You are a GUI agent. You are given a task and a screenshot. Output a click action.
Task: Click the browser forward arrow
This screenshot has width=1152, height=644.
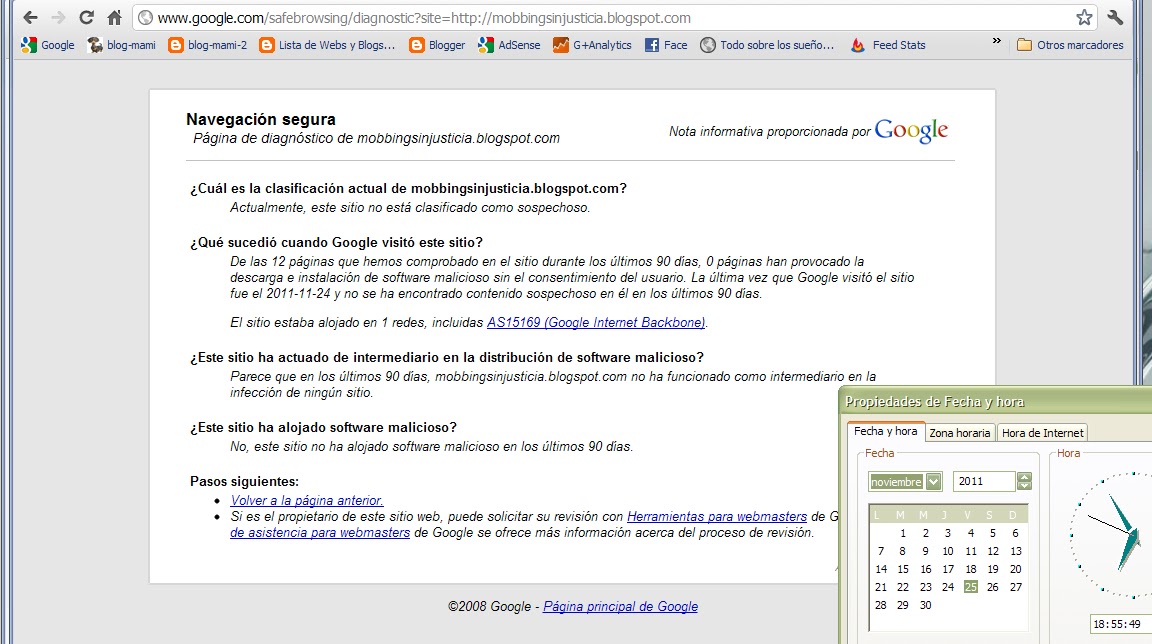click(58, 18)
